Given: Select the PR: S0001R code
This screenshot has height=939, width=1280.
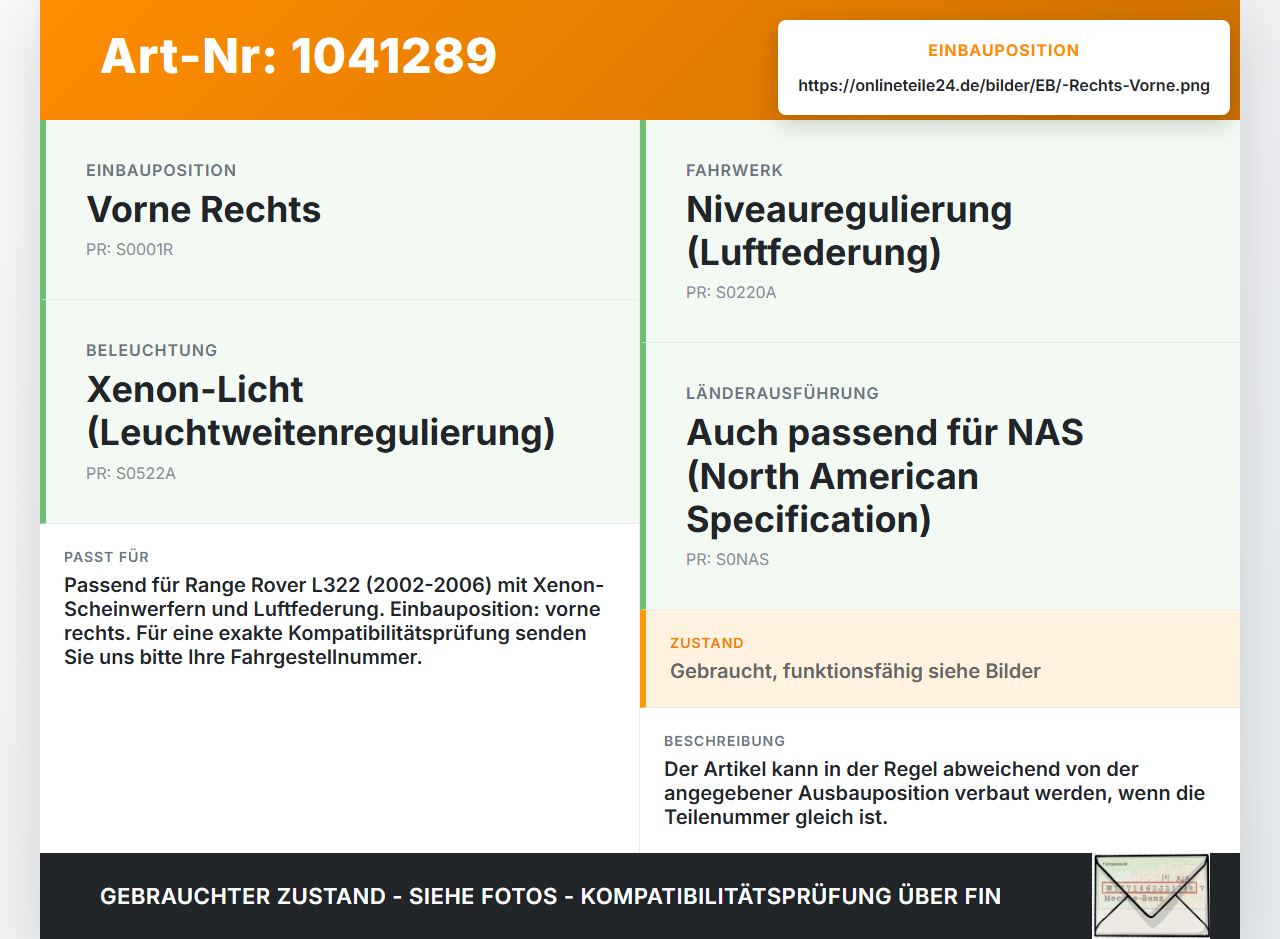Looking at the screenshot, I should pos(130,249).
